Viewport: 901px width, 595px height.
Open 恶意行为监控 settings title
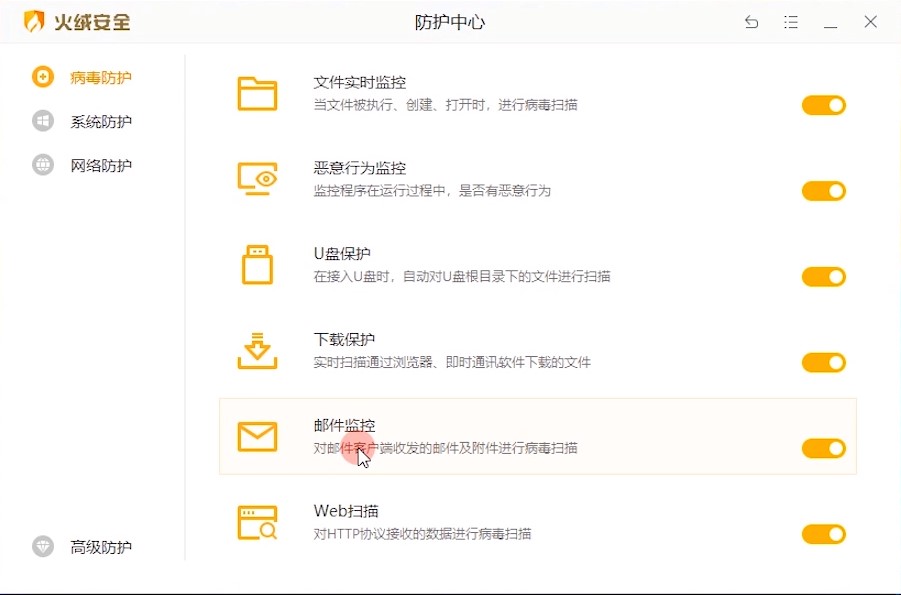(x=360, y=168)
